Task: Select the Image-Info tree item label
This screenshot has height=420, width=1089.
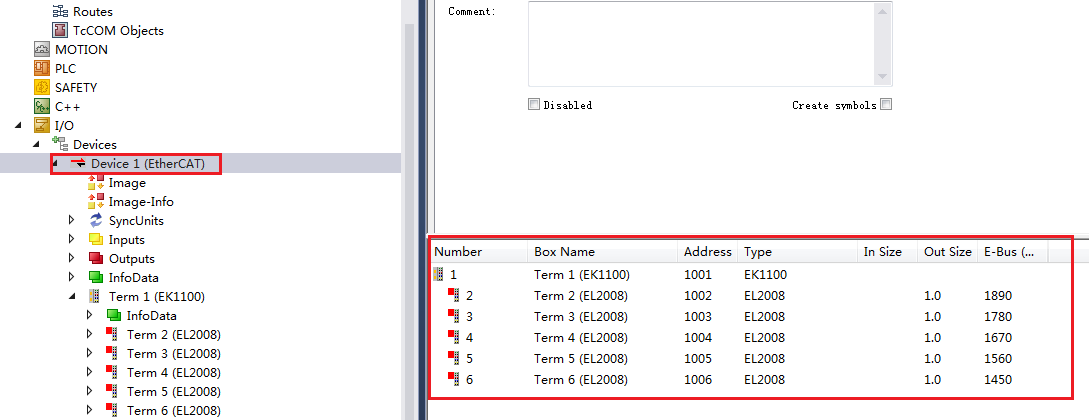Action: [141, 202]
